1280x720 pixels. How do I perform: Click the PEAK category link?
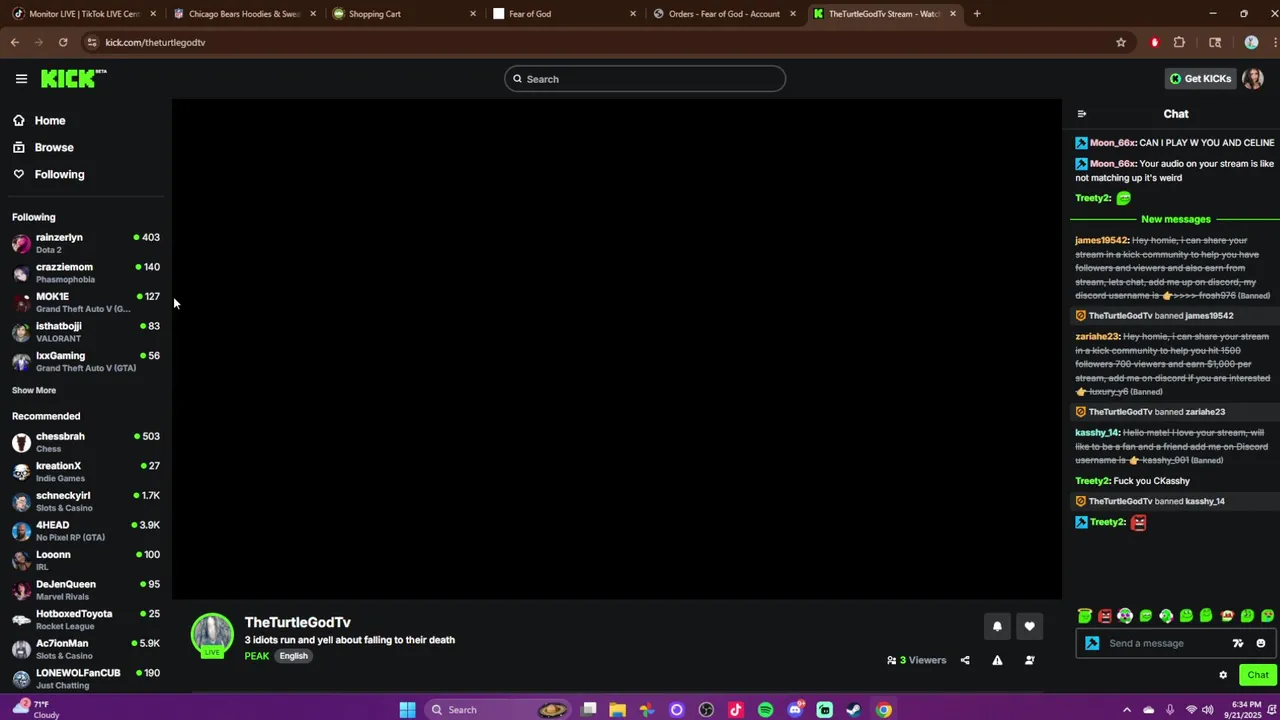point(256,656)
